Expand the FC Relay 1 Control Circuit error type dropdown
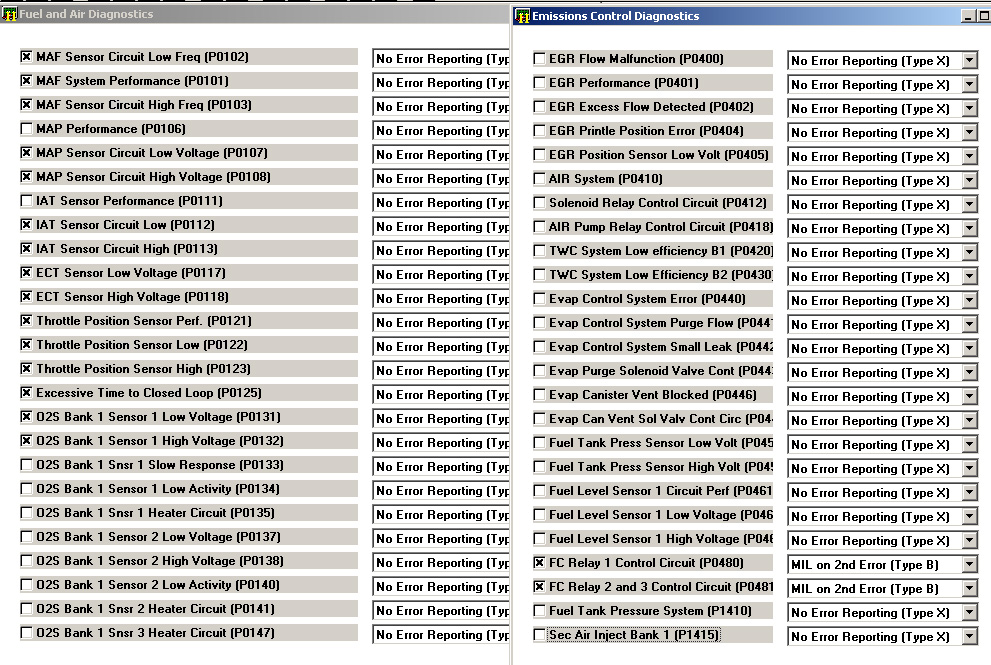 (x=969, y=565)
